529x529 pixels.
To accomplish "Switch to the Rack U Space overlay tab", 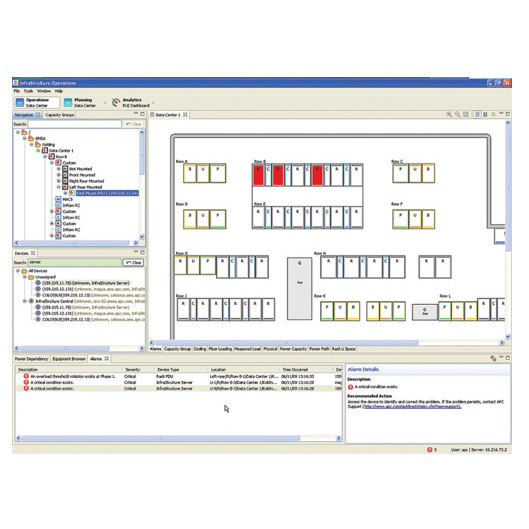I will pos(343,349).
